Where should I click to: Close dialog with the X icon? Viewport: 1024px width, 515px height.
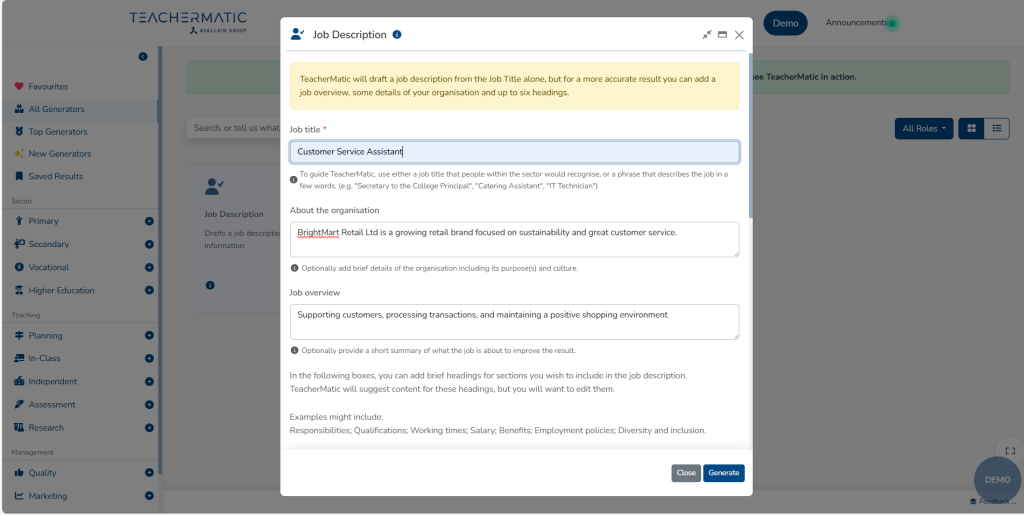coord(739,35)
